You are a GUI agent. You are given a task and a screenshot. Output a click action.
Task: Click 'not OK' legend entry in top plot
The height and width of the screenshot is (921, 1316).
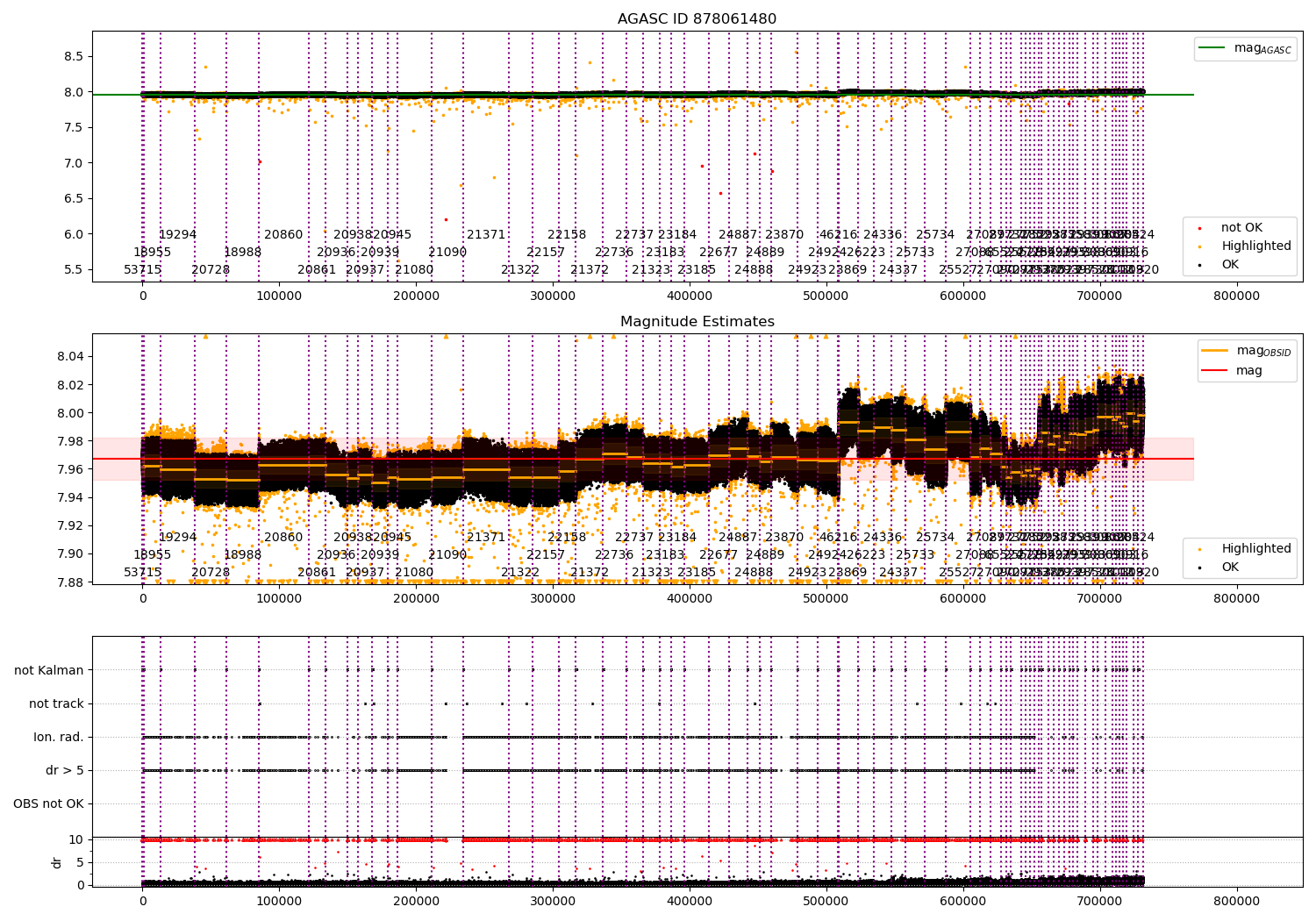pyautogui.click(x=1241, y=228)
